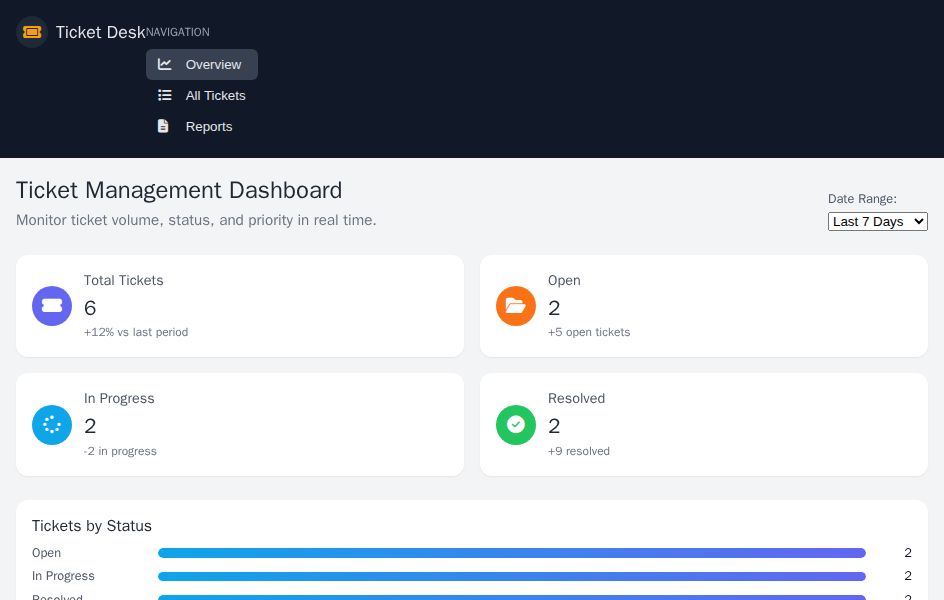Select Last 7 Days in the date selector

(877, 221)
